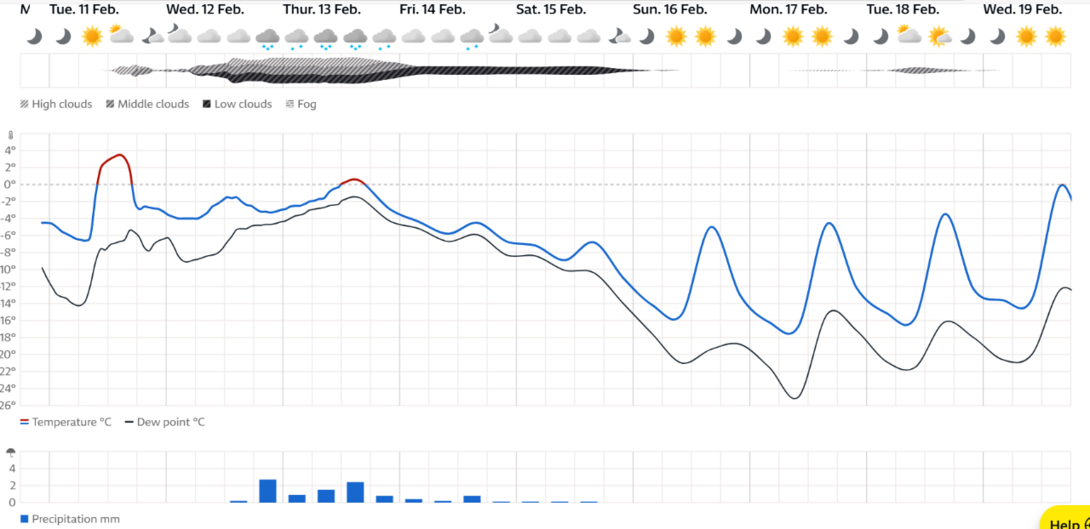Viewport: 1090px width, 529px height.
Task: Click the tallest precipitation bar in chart
Action: point(268,491)
